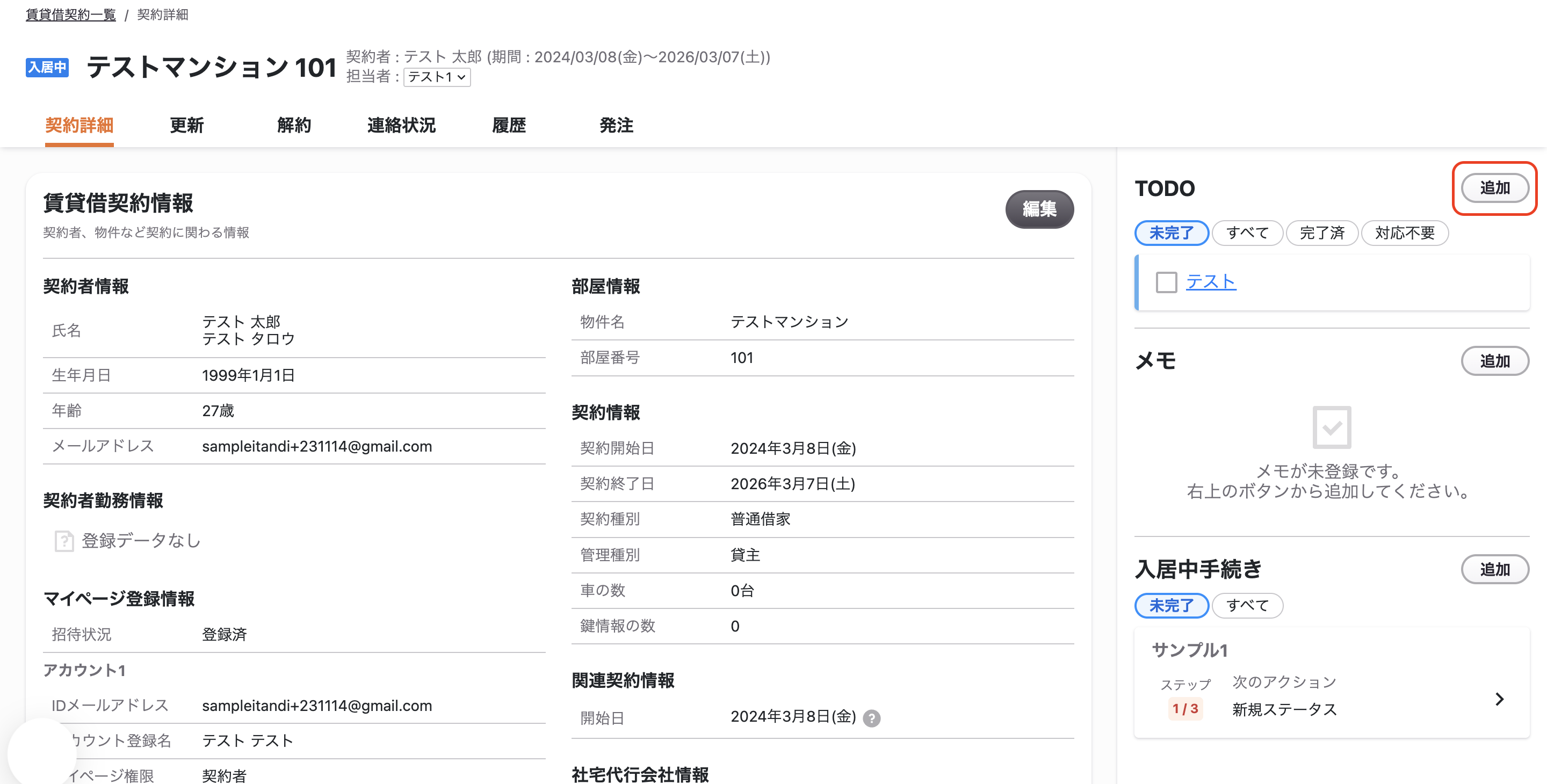The image size is (1547, 784).
Task: Open the テスト TODO link
Action: (x=1211, y=281)
